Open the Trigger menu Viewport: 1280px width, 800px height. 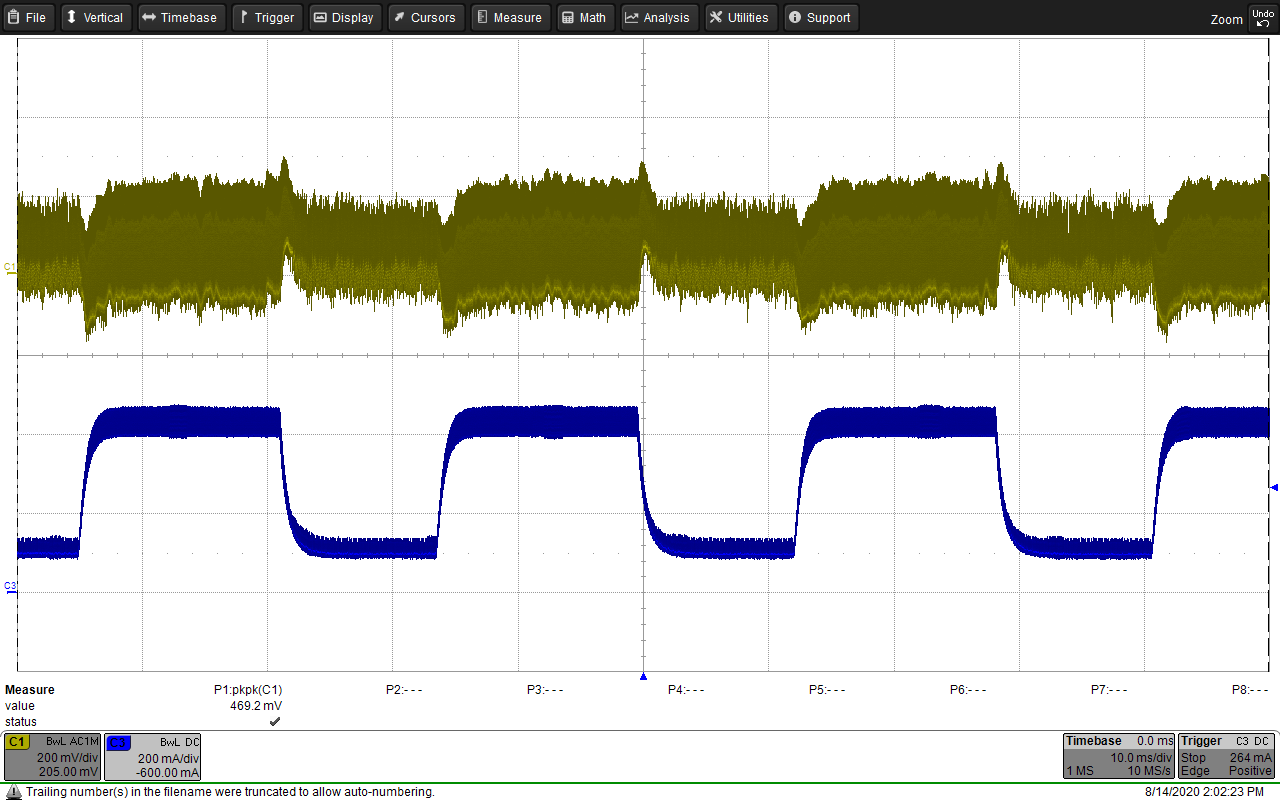267,17
